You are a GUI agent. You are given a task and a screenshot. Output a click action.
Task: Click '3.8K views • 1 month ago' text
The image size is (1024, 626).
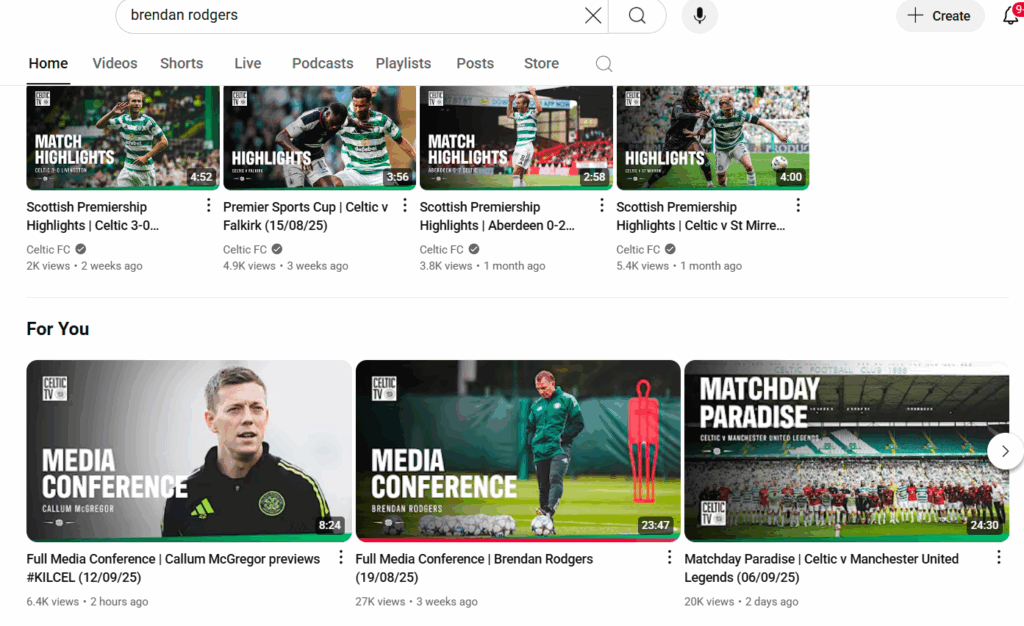point(482,266)
